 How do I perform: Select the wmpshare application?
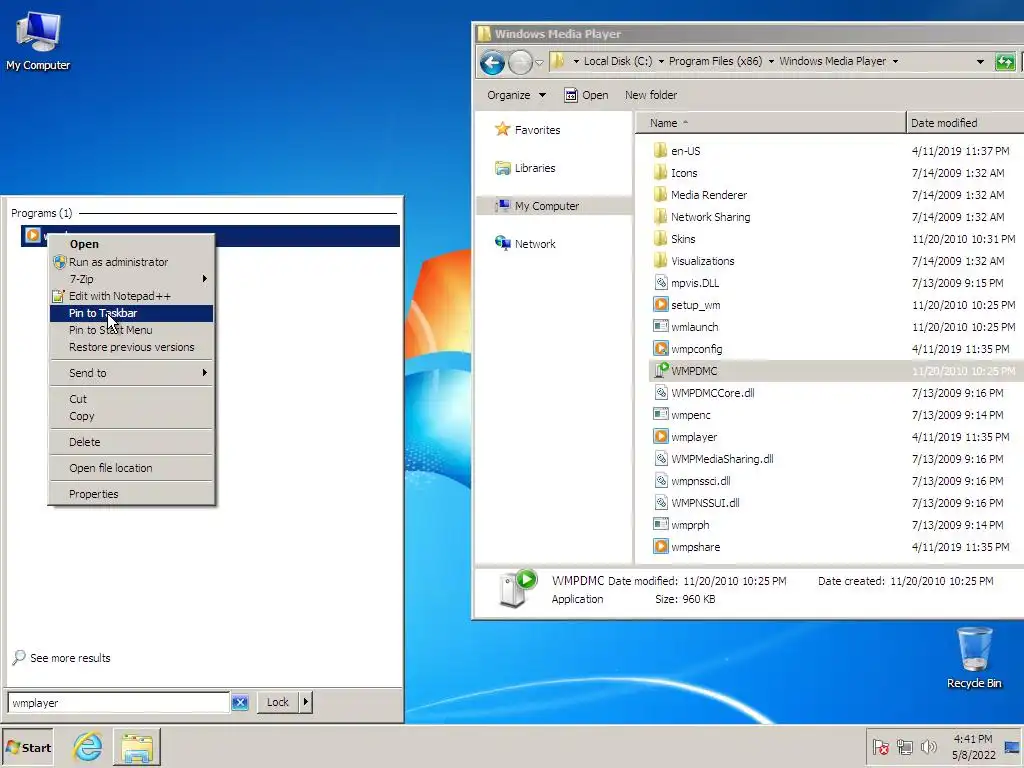[x=695, y=547]
